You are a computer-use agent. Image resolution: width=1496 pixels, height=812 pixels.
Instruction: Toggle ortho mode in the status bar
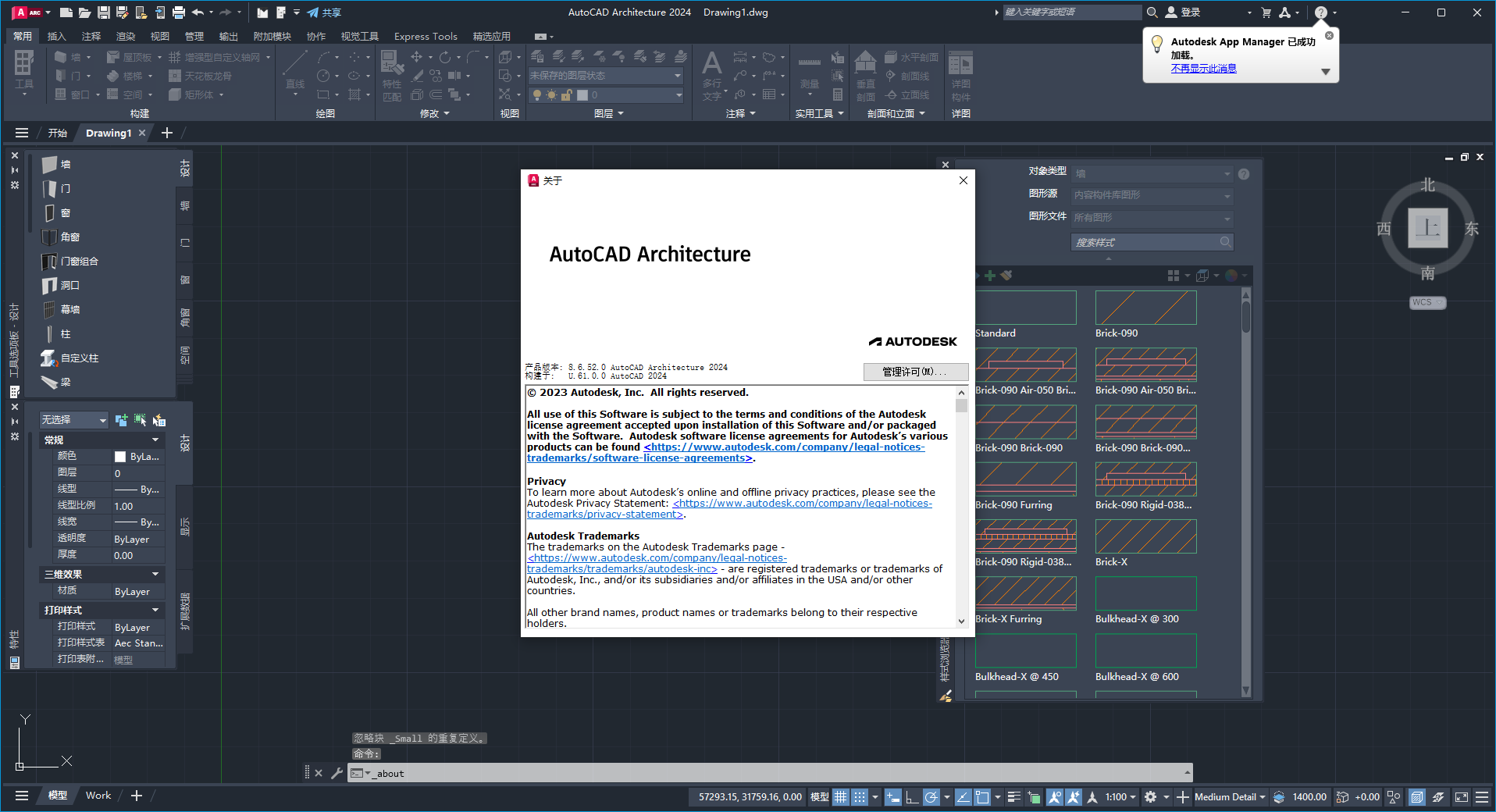click(911, 797)
